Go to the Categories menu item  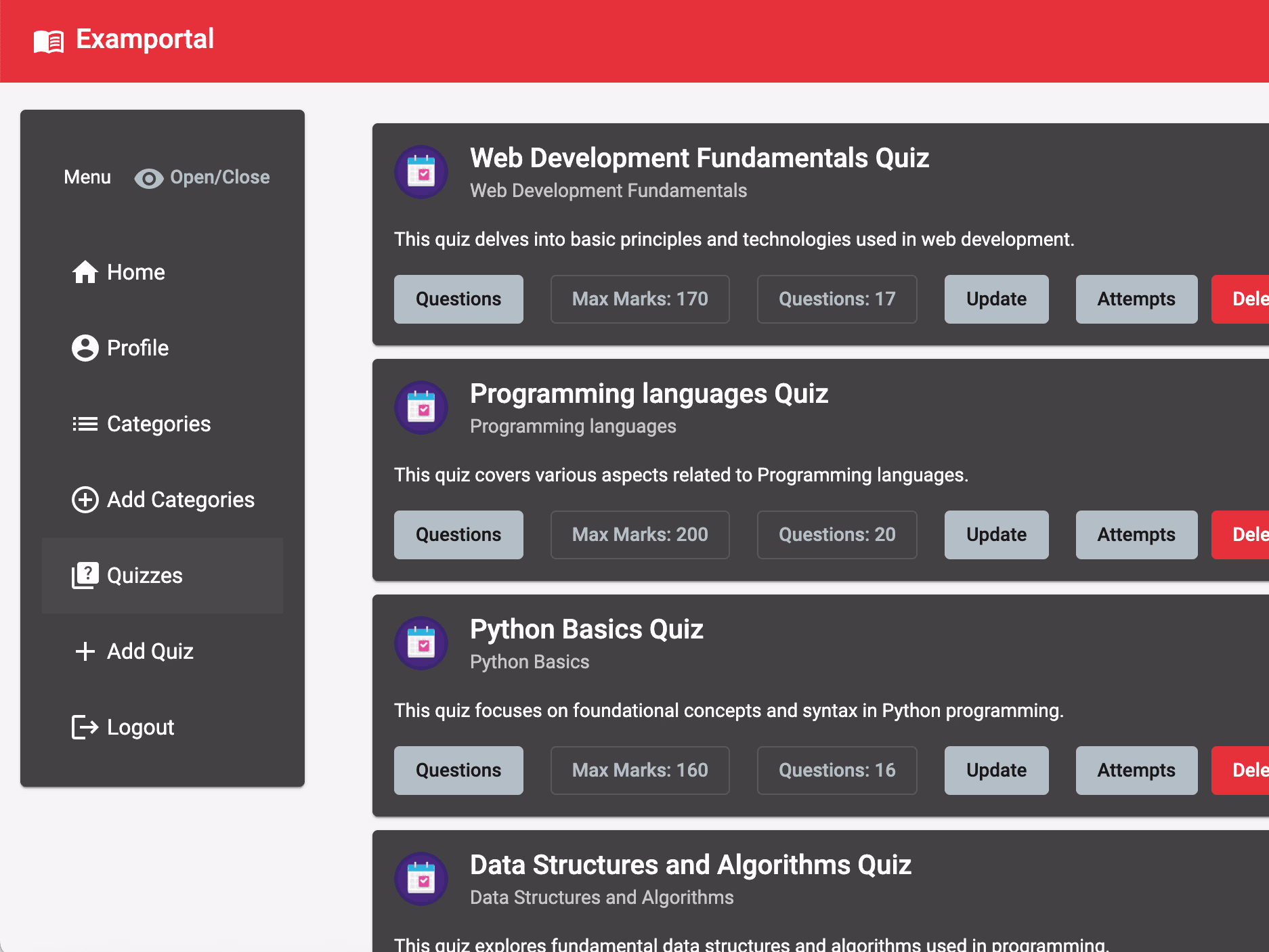click(158, 424)
